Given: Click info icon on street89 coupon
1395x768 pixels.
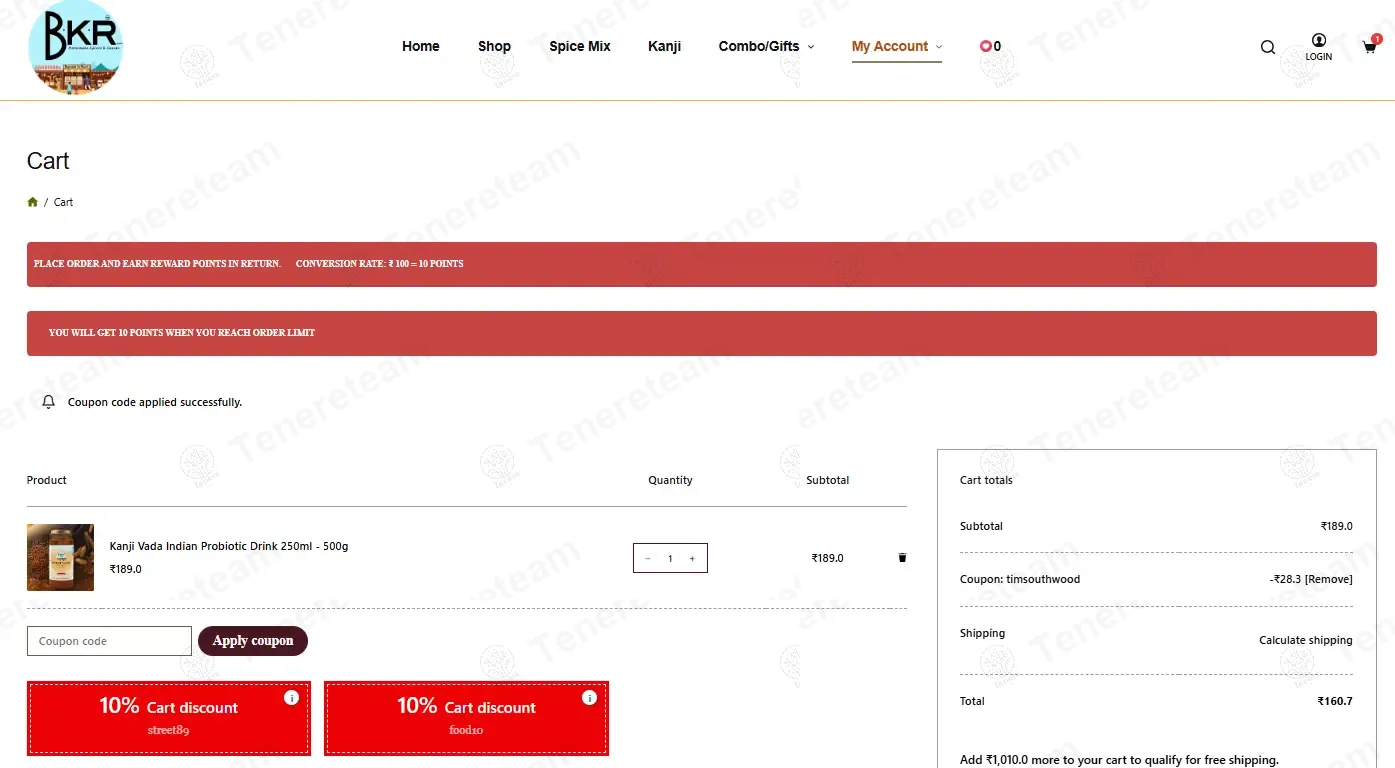Looking at the screenshot, I should pos(291,698).
